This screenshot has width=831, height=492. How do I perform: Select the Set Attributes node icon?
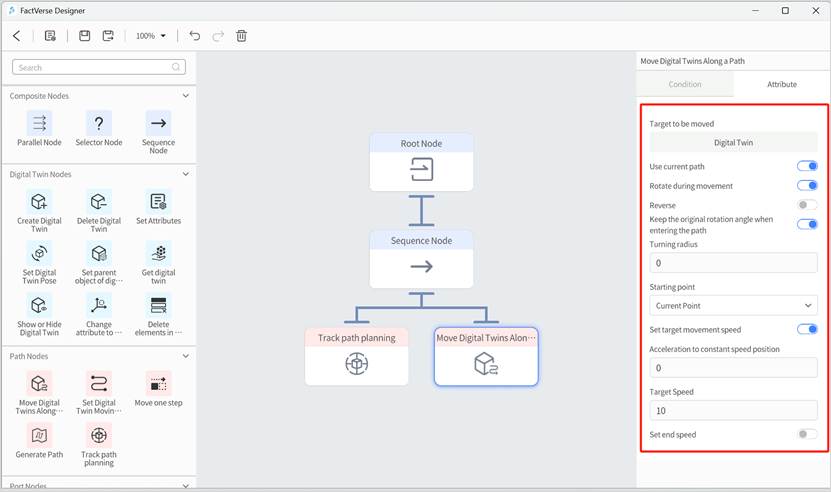158,202
